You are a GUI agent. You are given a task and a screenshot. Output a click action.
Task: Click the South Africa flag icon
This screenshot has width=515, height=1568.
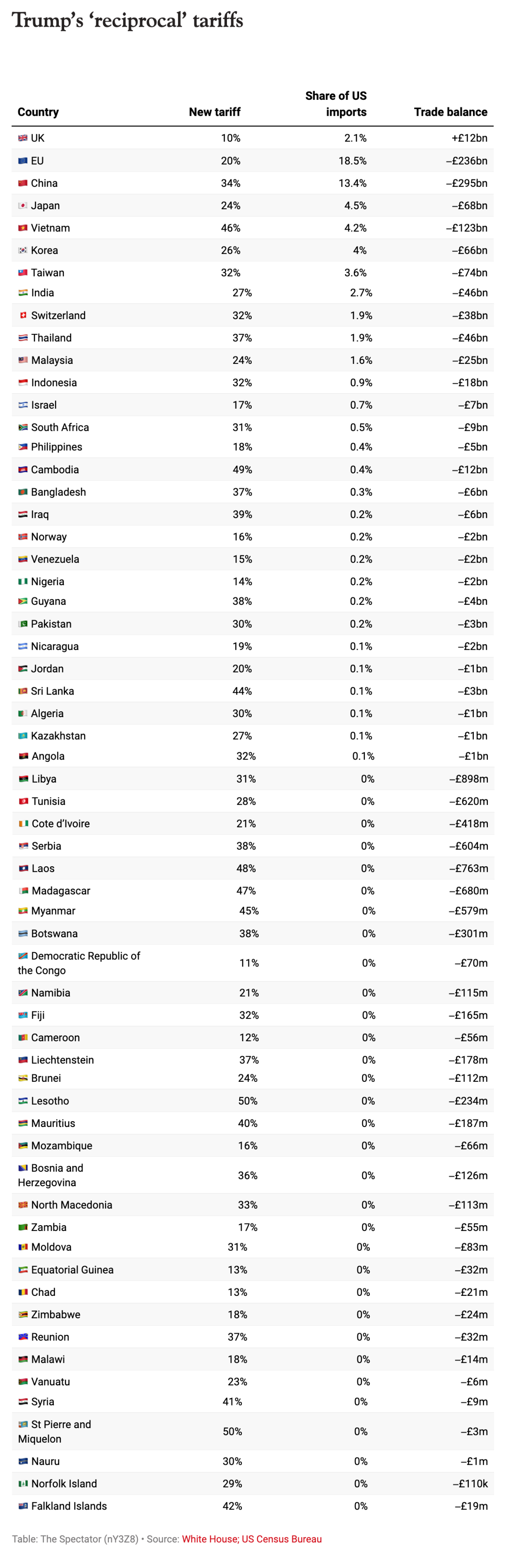(23, 427)
